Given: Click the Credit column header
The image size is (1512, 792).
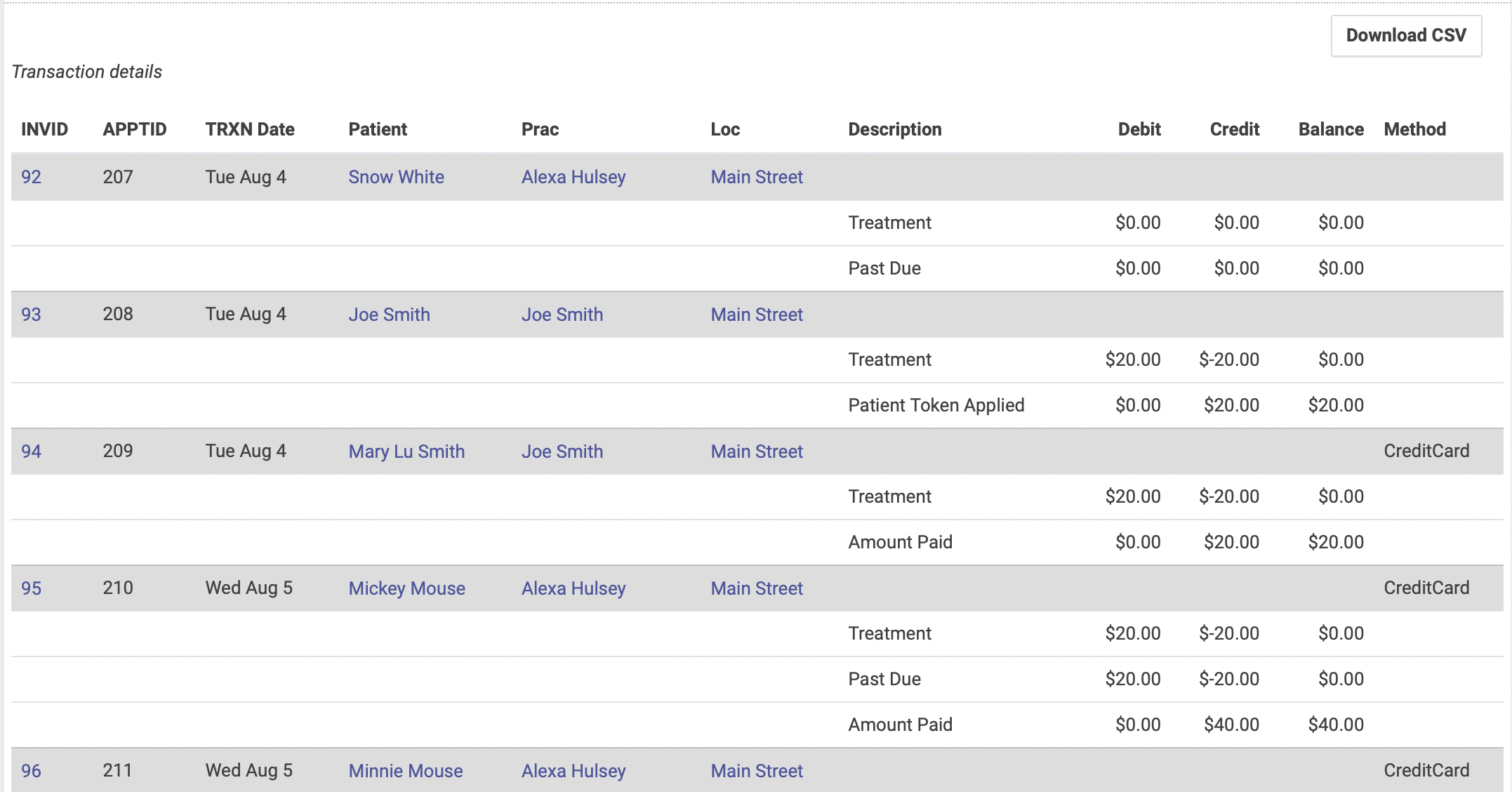Looking at the screenshot, I should (x=1235, y=129).
